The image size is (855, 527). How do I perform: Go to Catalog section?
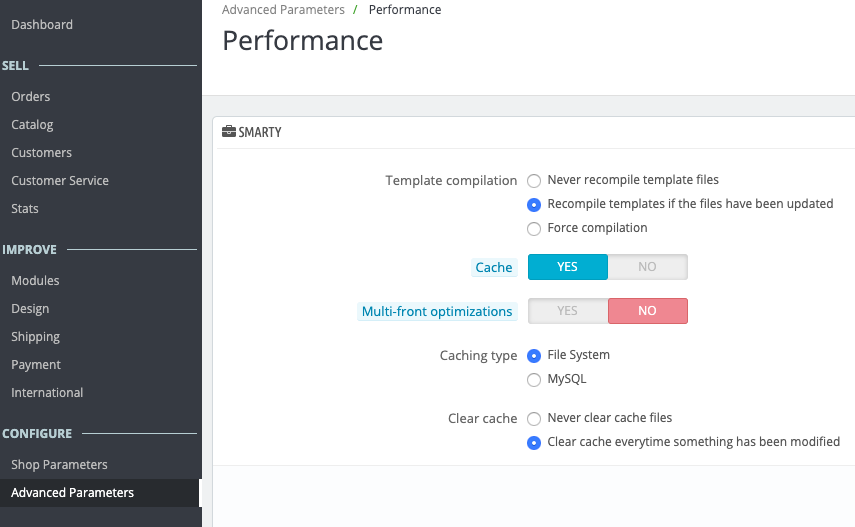[x=32, y=125]
